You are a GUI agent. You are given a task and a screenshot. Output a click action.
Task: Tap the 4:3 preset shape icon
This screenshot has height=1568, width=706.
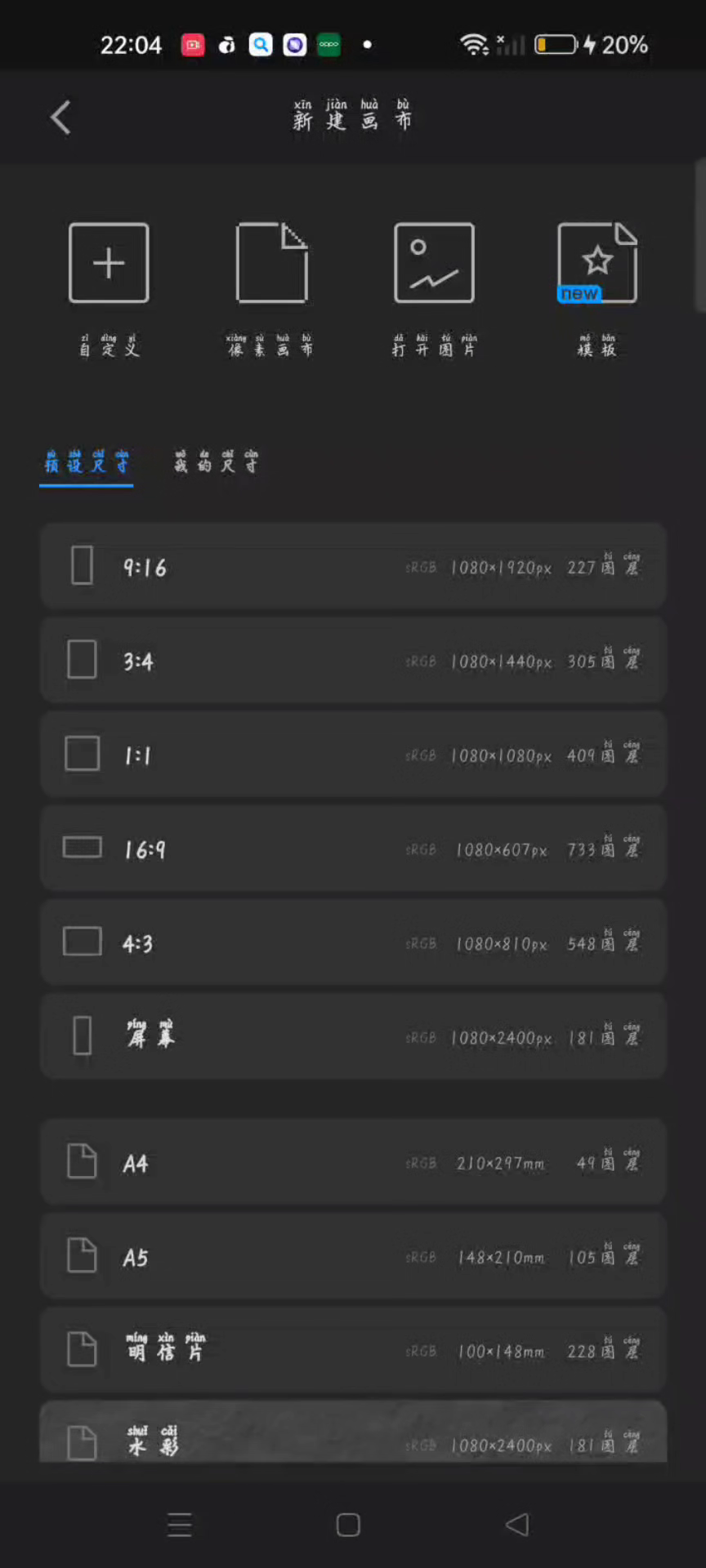[x=83, y=942]
